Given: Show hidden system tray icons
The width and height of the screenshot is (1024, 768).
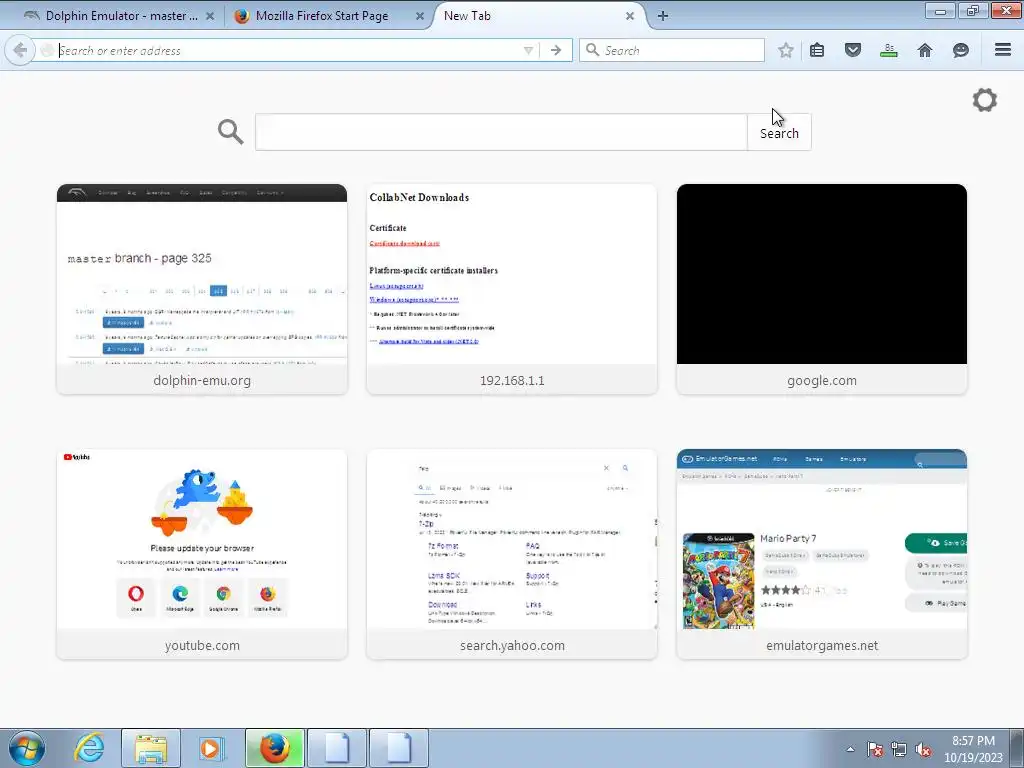Looking at the screenshot, I should click(850, 749).
